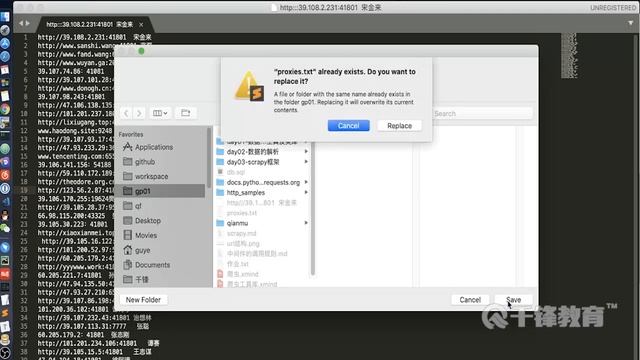Click line 36 text 60.205.179.2: 41801
This screenshot has height=360, width=640.
pyautogui.click(x=71, y=335)
